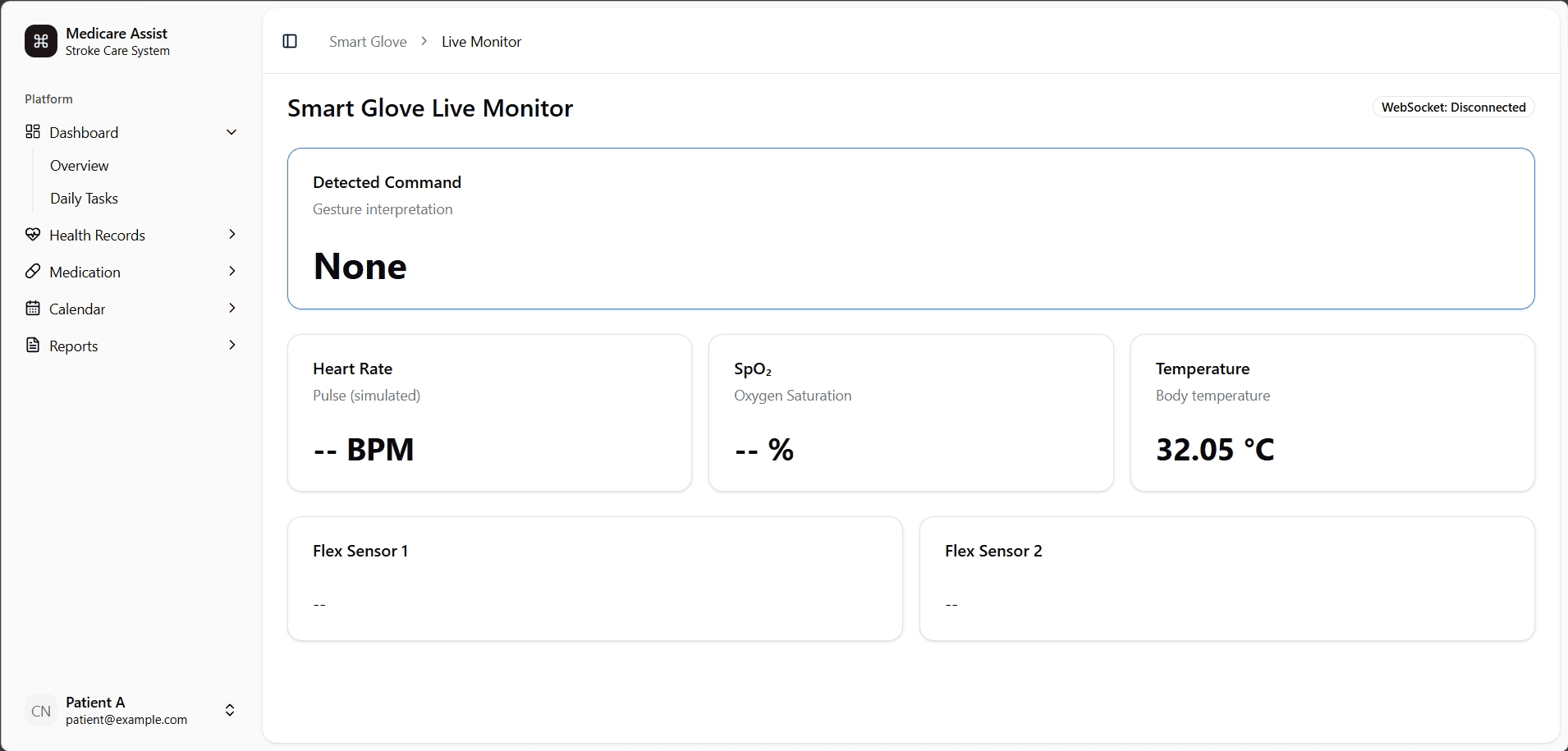This screenshot has height=751, width=1568.
Task: Click the None detected command value
Action: (360, 267)
